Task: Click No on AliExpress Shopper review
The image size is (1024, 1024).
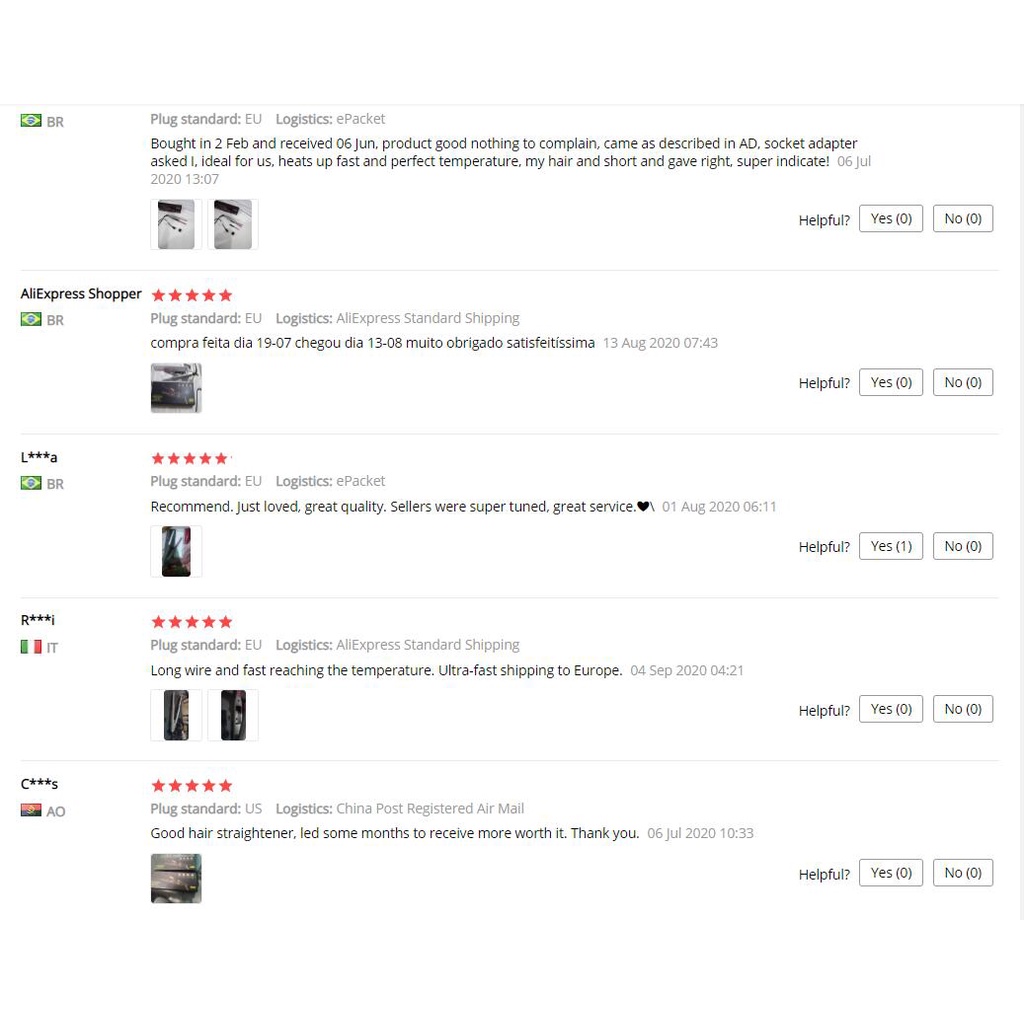Action: click(x=963, y=382)
